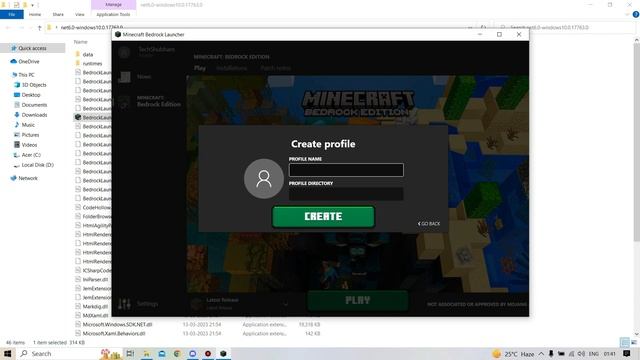This screenshot has height=360, width=640.
Task: Open Documents in navigation pane
Action: pos(34,105)
